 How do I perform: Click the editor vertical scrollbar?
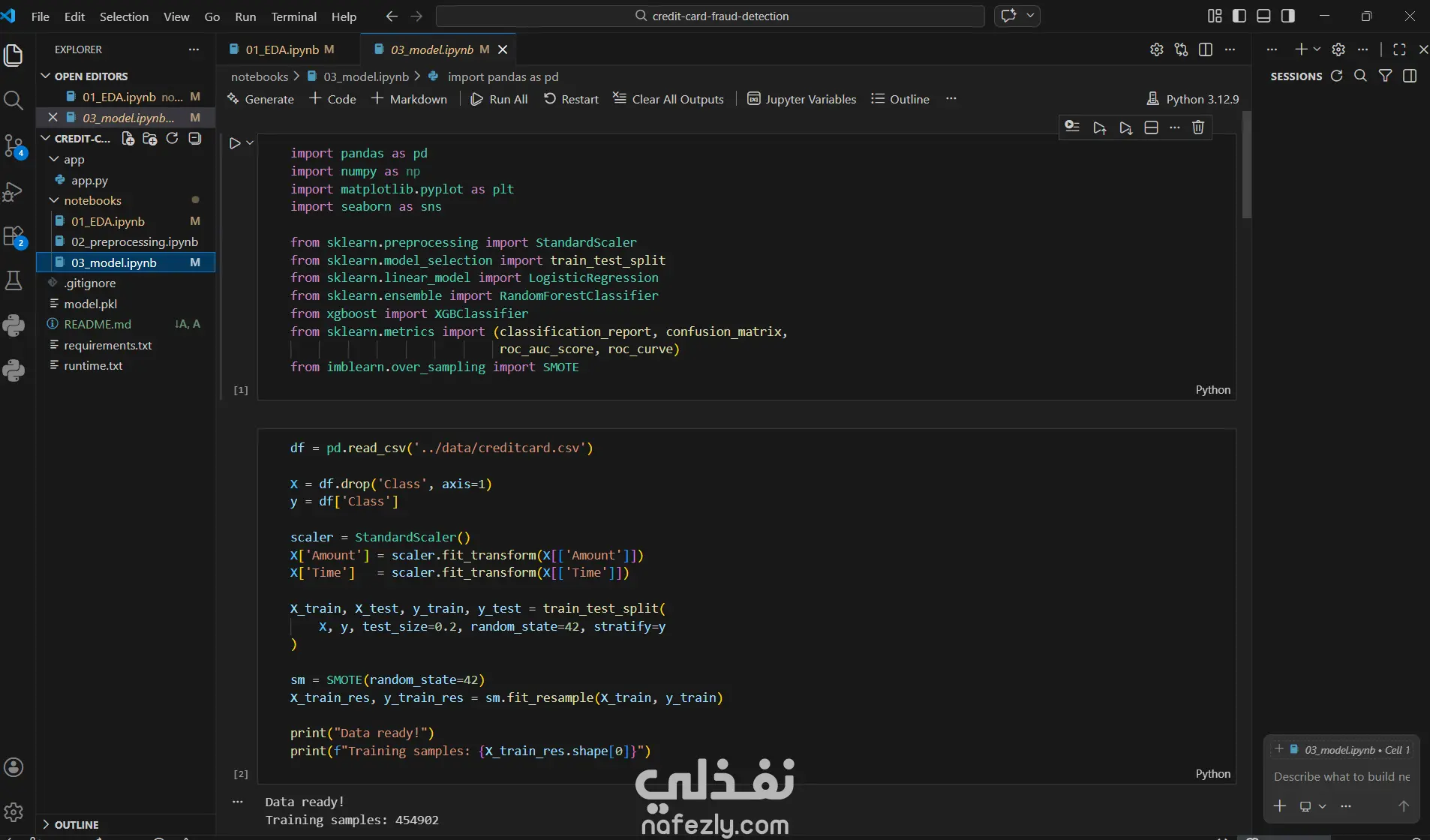tap(1246, 165)
